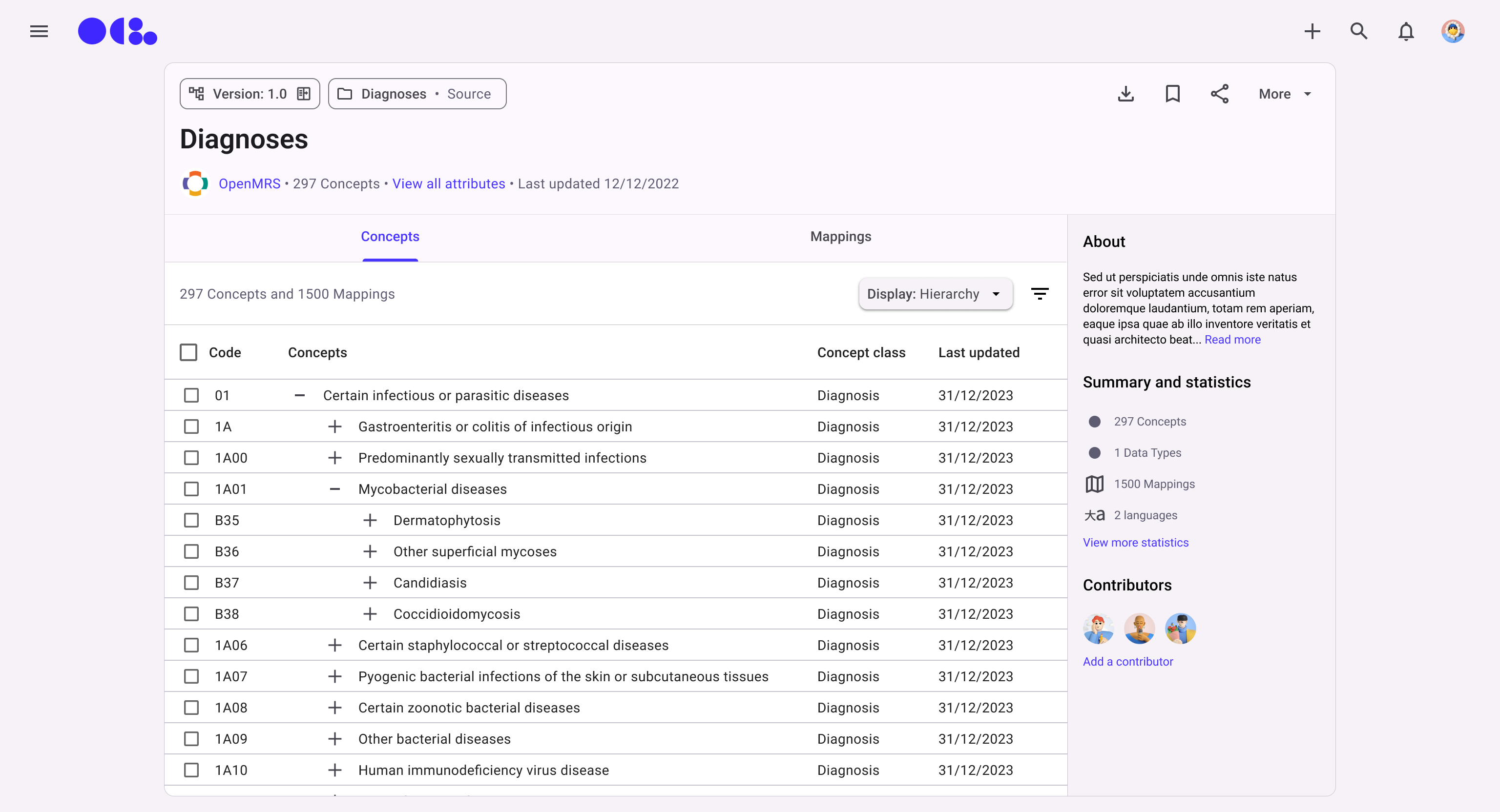Screen dimensions: 1500x812
Task: Click the Version: 1.0 chip
Action: coord(250,94)
